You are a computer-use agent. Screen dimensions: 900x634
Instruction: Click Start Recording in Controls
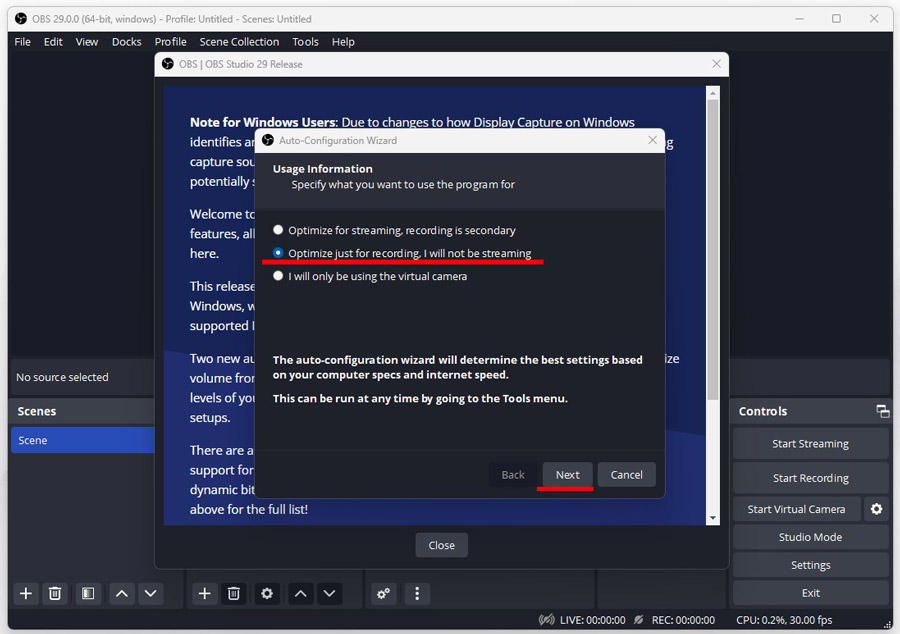(810, 478)
